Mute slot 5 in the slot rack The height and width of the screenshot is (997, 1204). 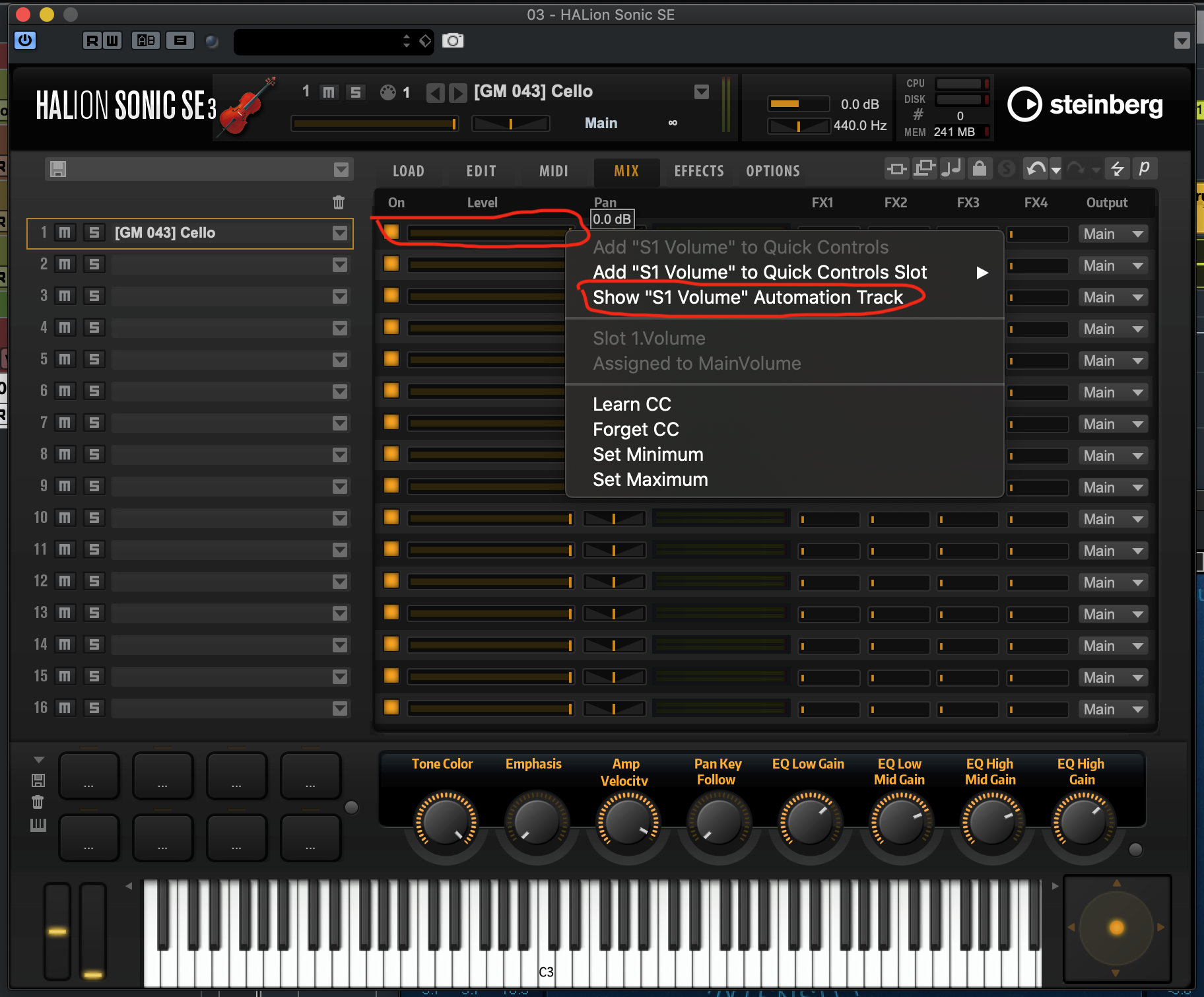(65, 359)
